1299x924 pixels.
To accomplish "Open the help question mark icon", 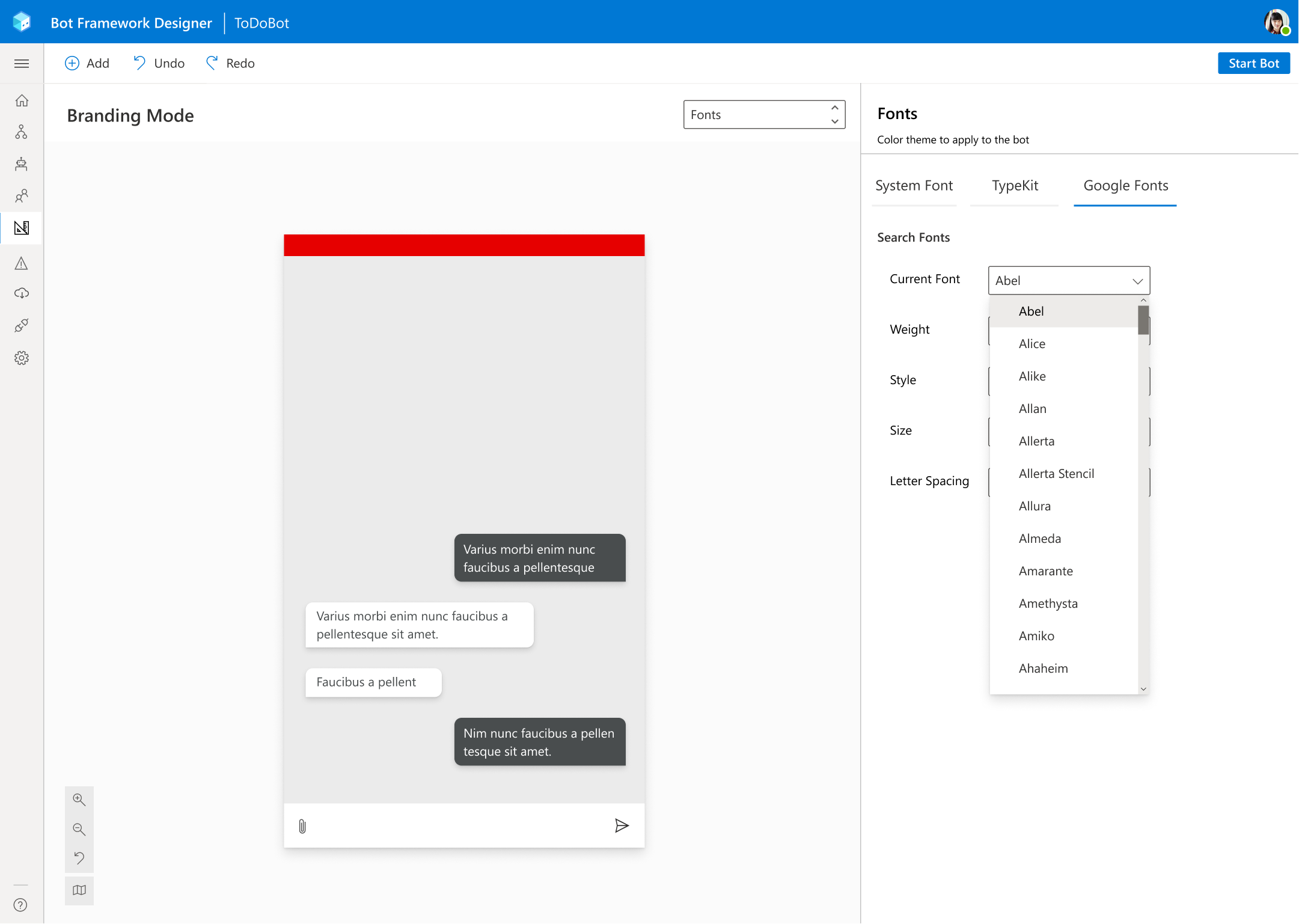I will pos(20,905).
